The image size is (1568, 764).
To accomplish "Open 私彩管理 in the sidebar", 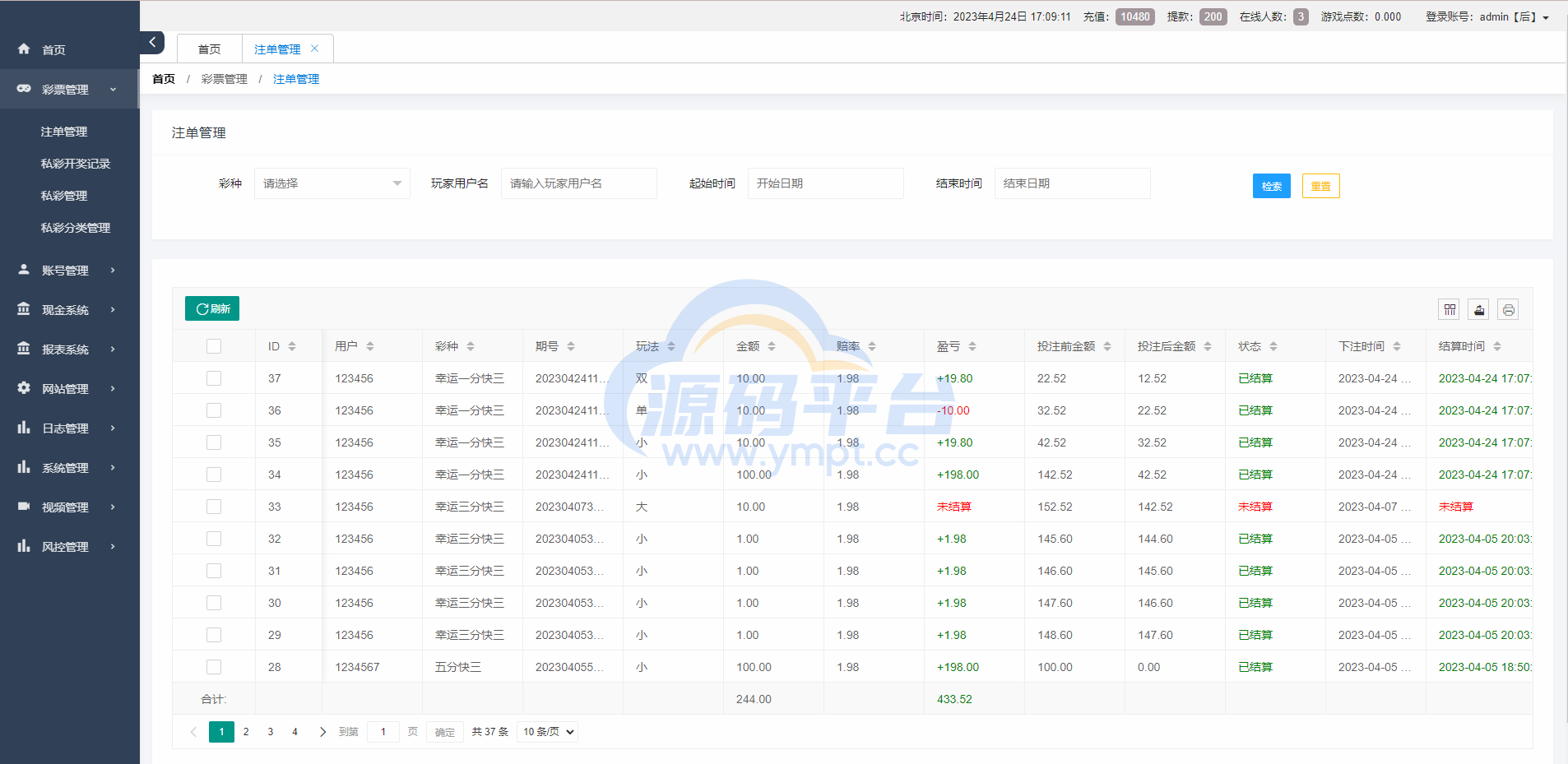I will click(x=64, y=196).
